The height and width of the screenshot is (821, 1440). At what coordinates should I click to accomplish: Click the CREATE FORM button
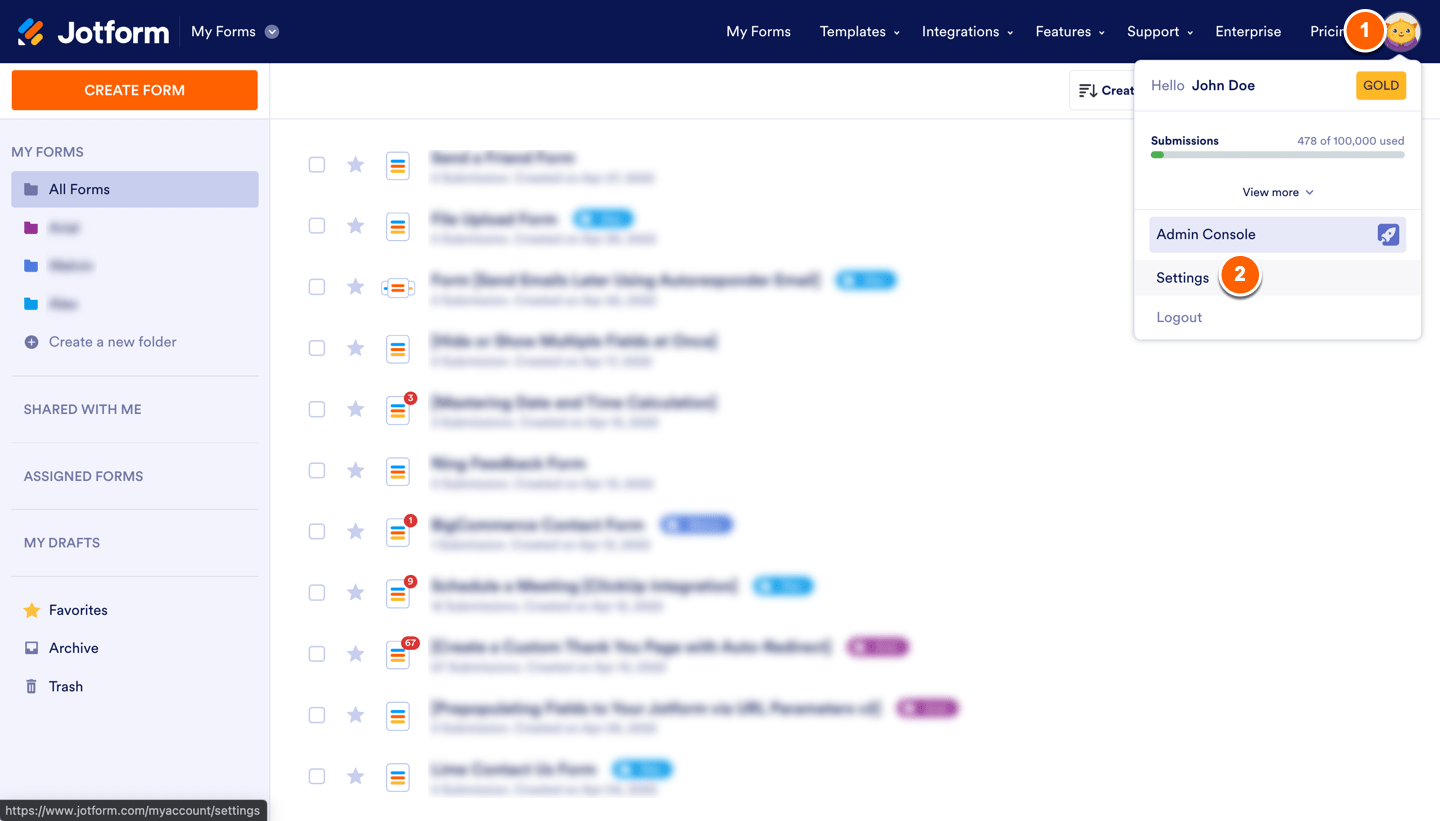tap(135, 90)
